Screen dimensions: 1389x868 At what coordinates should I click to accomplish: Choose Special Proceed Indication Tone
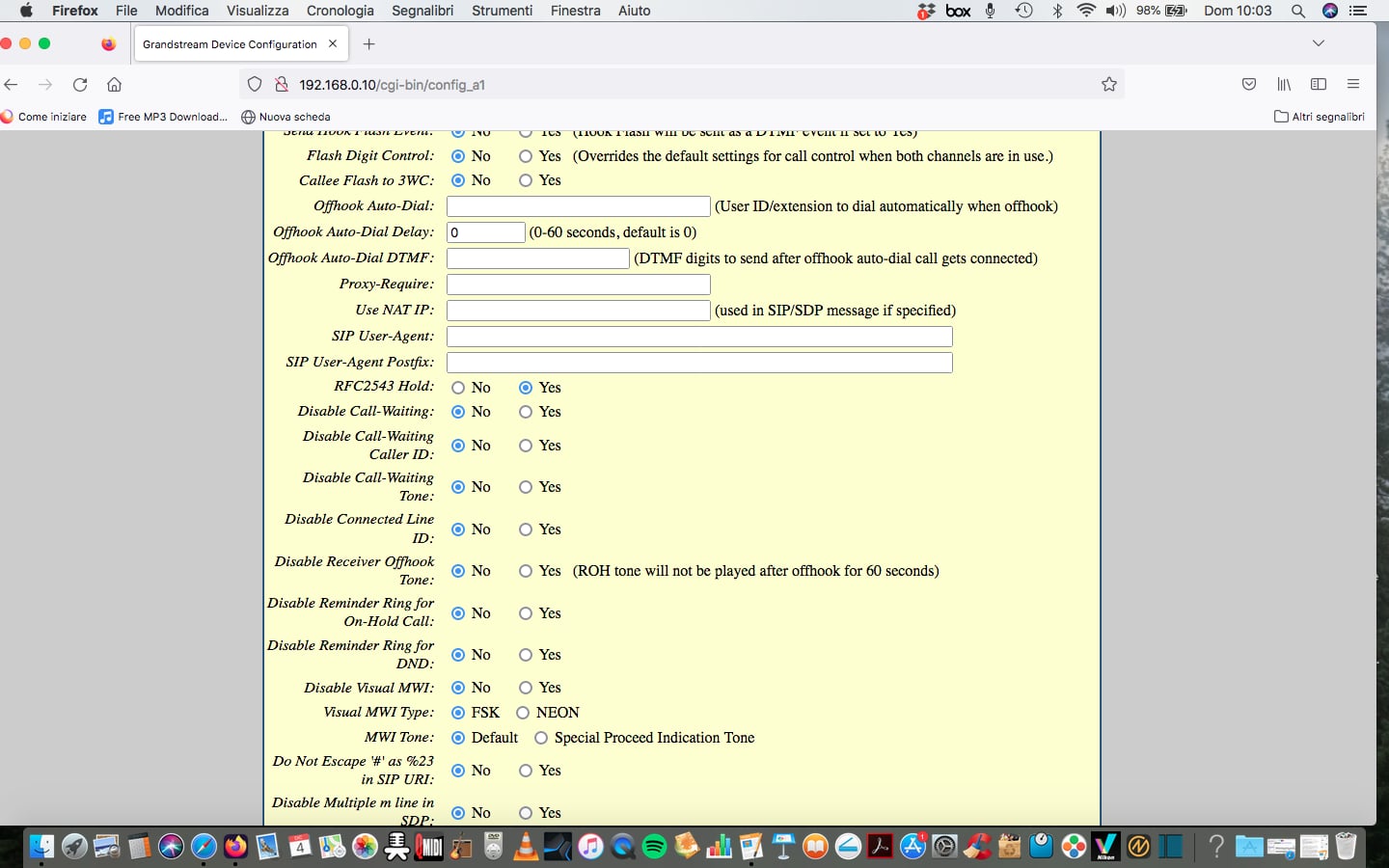541,738
